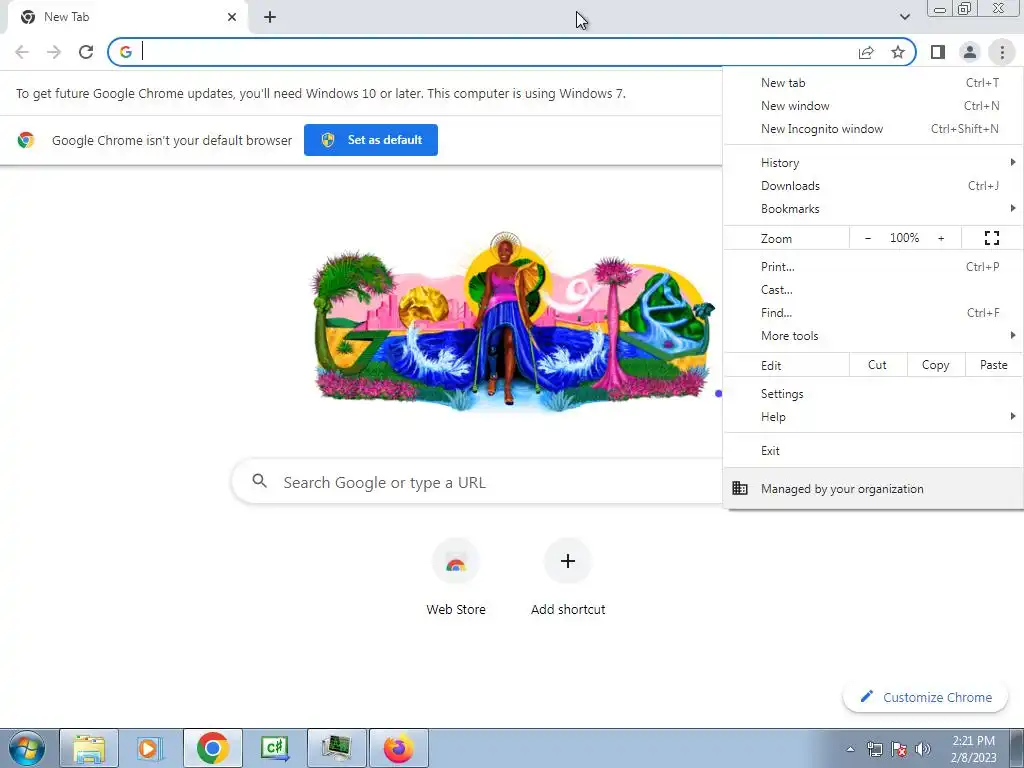The width and height of the screenshot is (1024, 768).
Task: Click the volume speaker tray icon
Action: pyautogui.click(x=923, y=749)
